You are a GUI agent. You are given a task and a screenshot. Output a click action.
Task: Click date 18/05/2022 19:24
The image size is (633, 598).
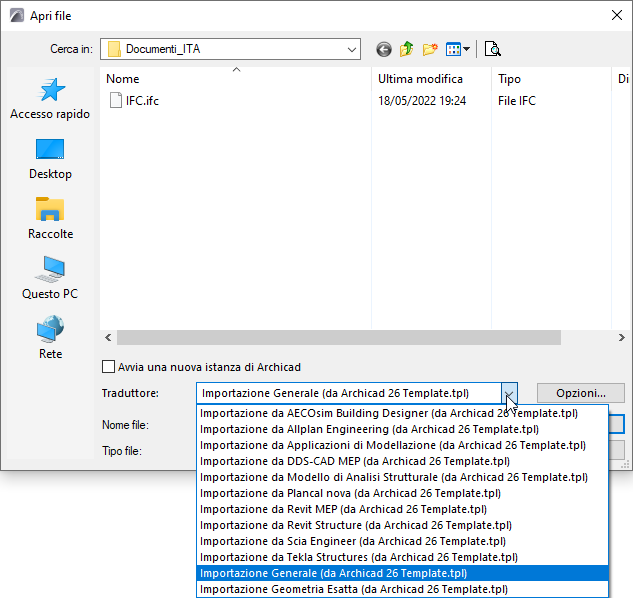422,101
